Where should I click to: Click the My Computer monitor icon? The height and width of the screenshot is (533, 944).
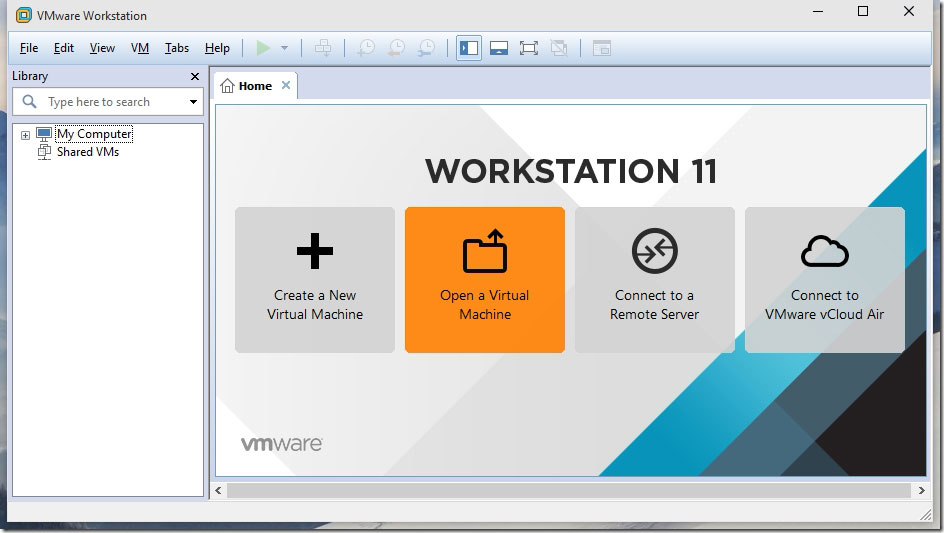point(44,134)
